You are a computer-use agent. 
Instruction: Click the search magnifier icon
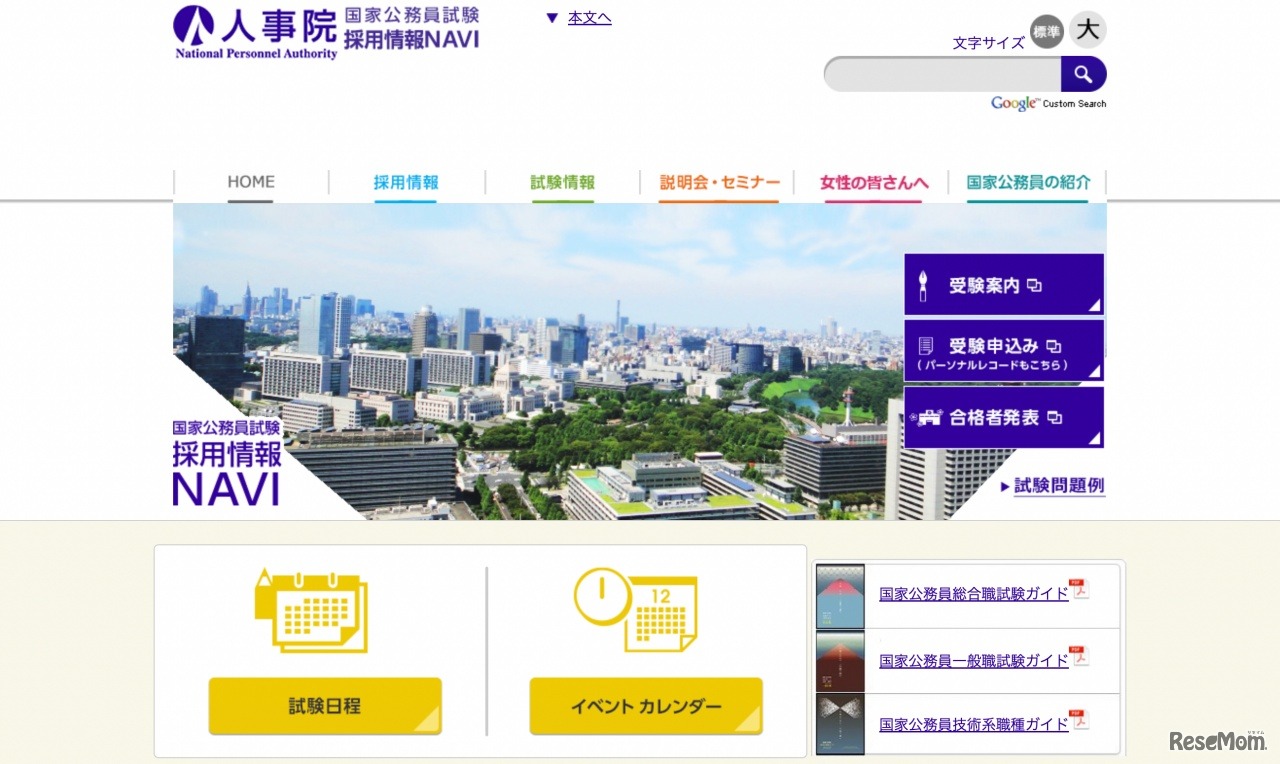click(1084, 73)
